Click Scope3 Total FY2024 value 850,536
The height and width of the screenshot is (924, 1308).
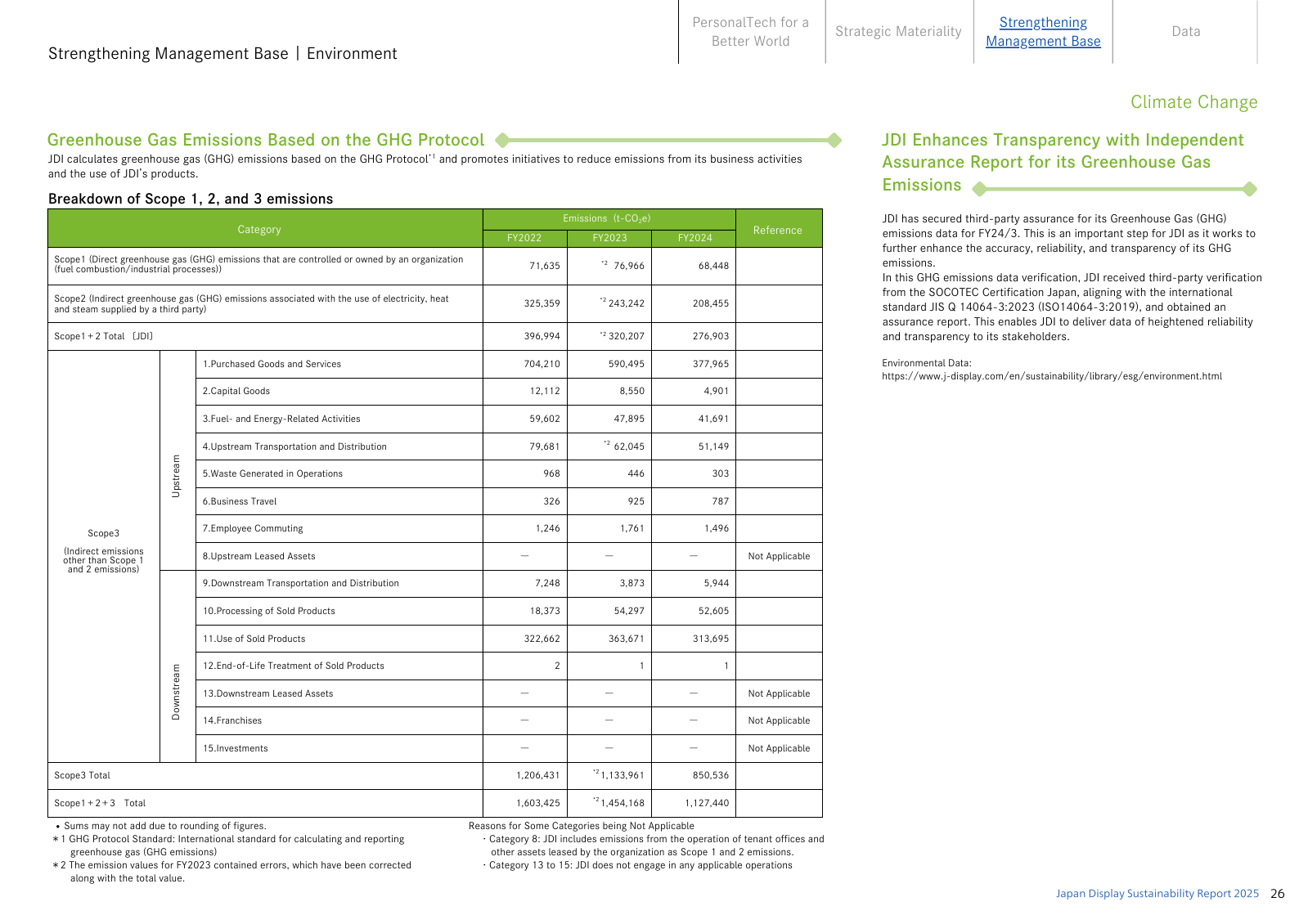[710, 775]
